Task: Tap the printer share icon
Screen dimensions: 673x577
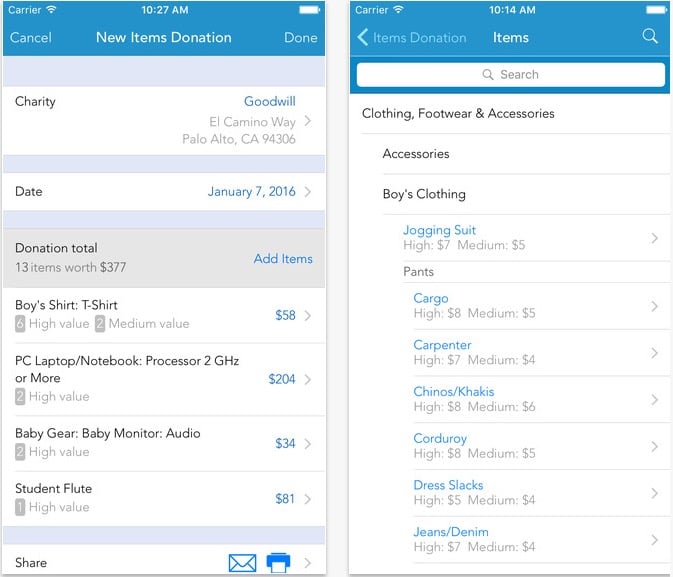Action: 278,562
